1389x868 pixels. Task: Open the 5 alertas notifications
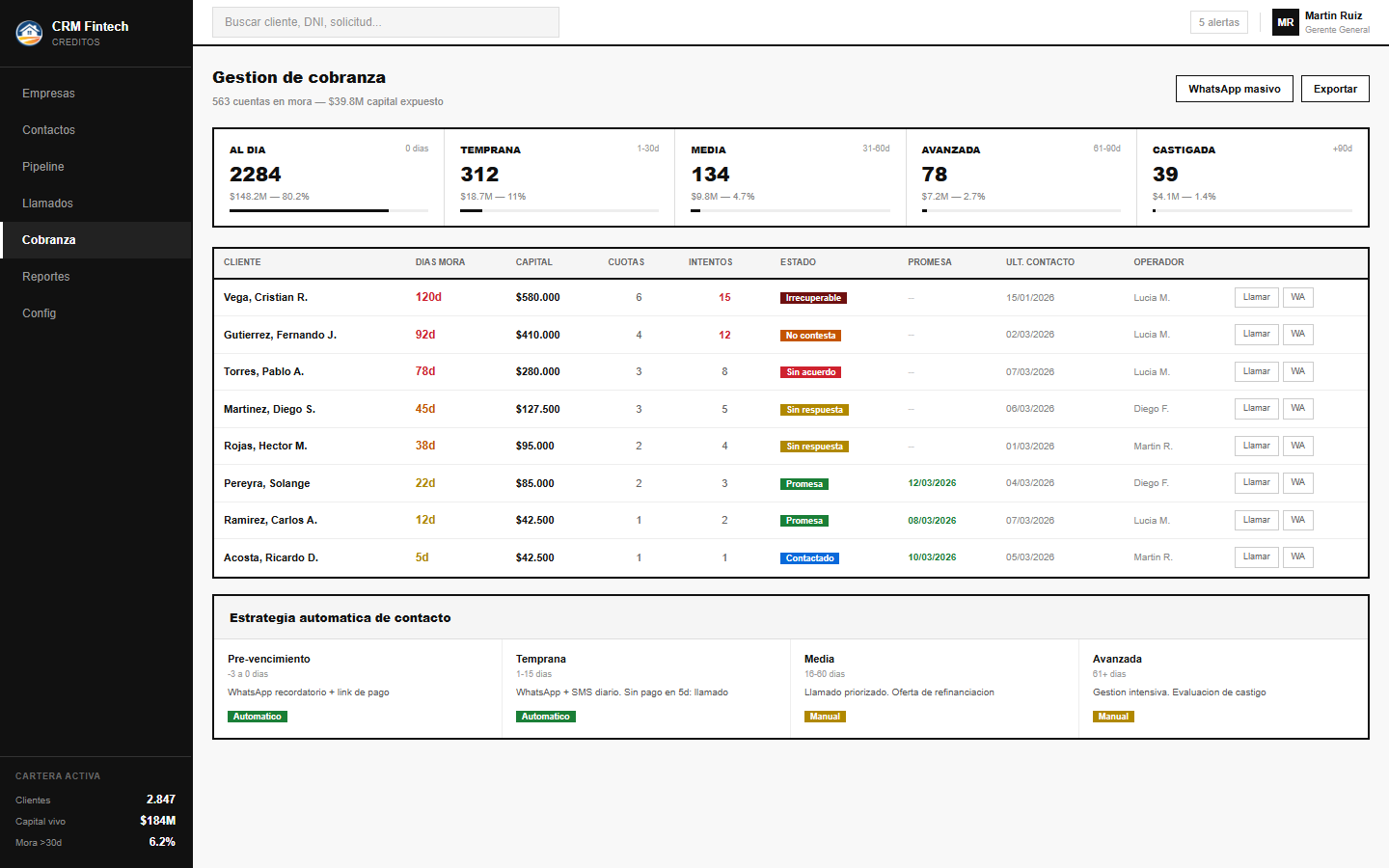pyautogui.click(x=1218, y=22)
